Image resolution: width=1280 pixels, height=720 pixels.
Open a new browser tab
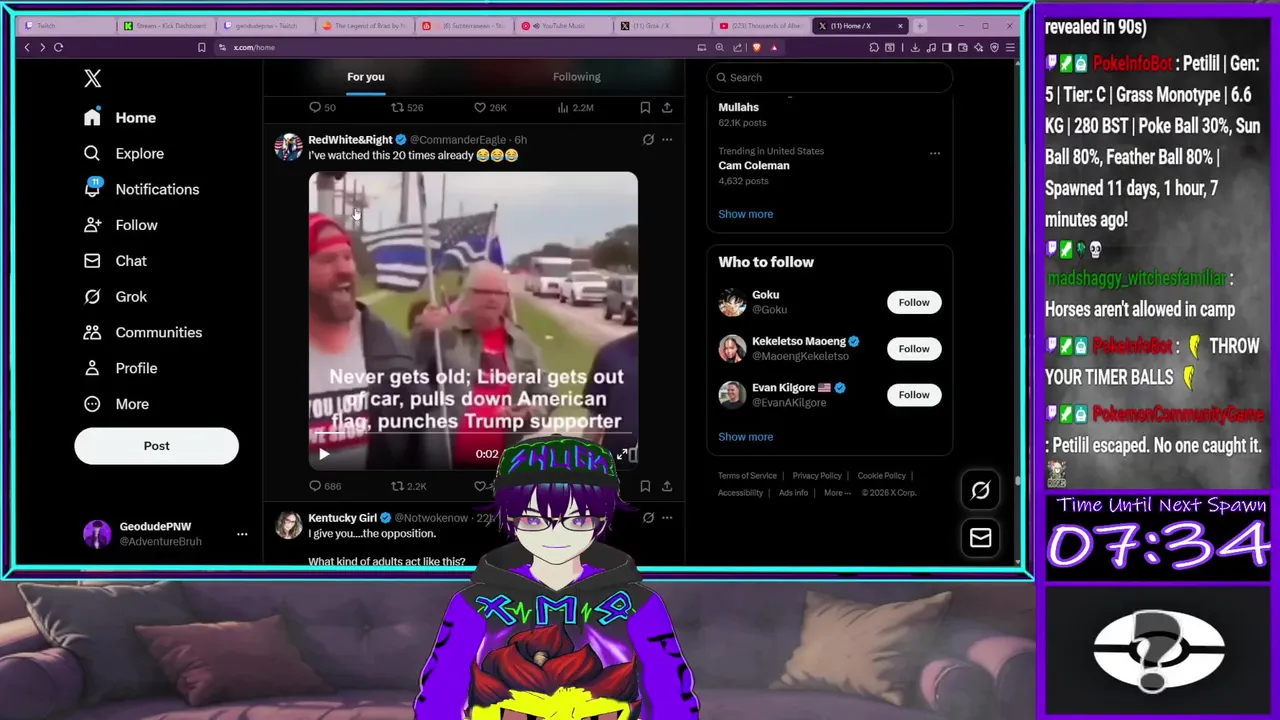pyautogui.click(x=920, y=26)
